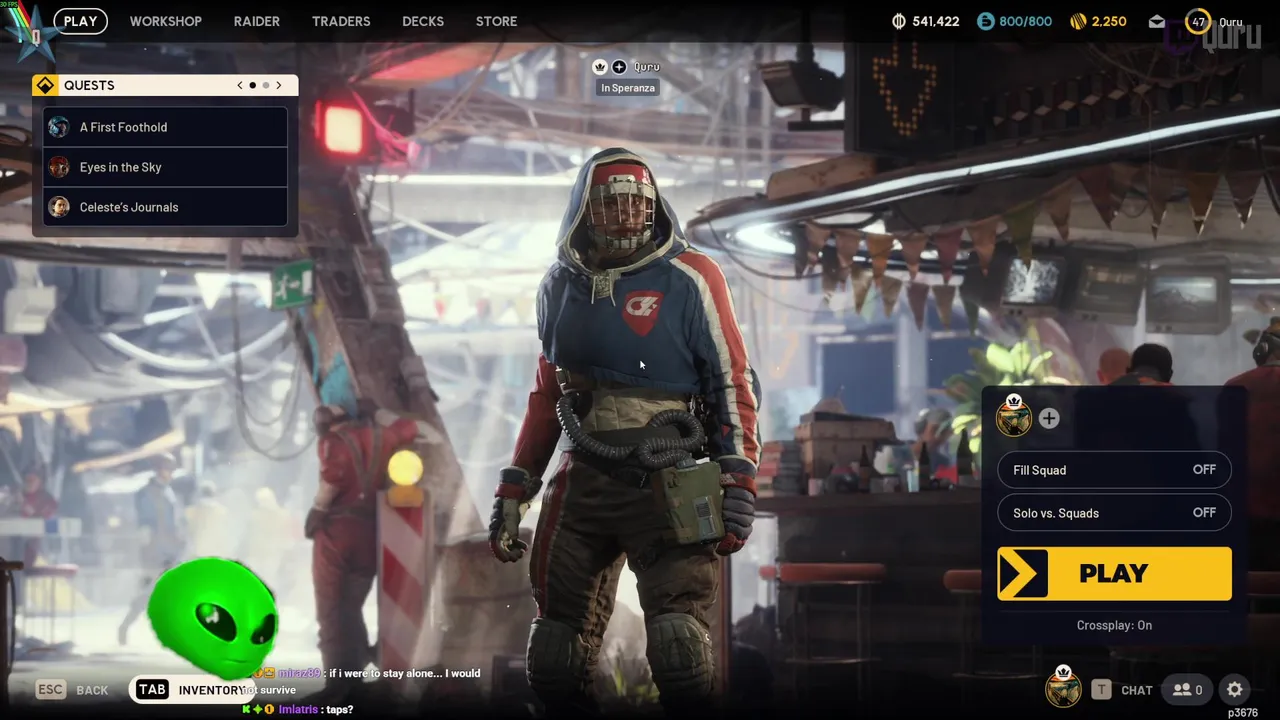The height and width of the screenshot is (720, 1280).
Task: Open the Celeste's Journals quest
Action: pyautogui.click(x=166, y=207)
